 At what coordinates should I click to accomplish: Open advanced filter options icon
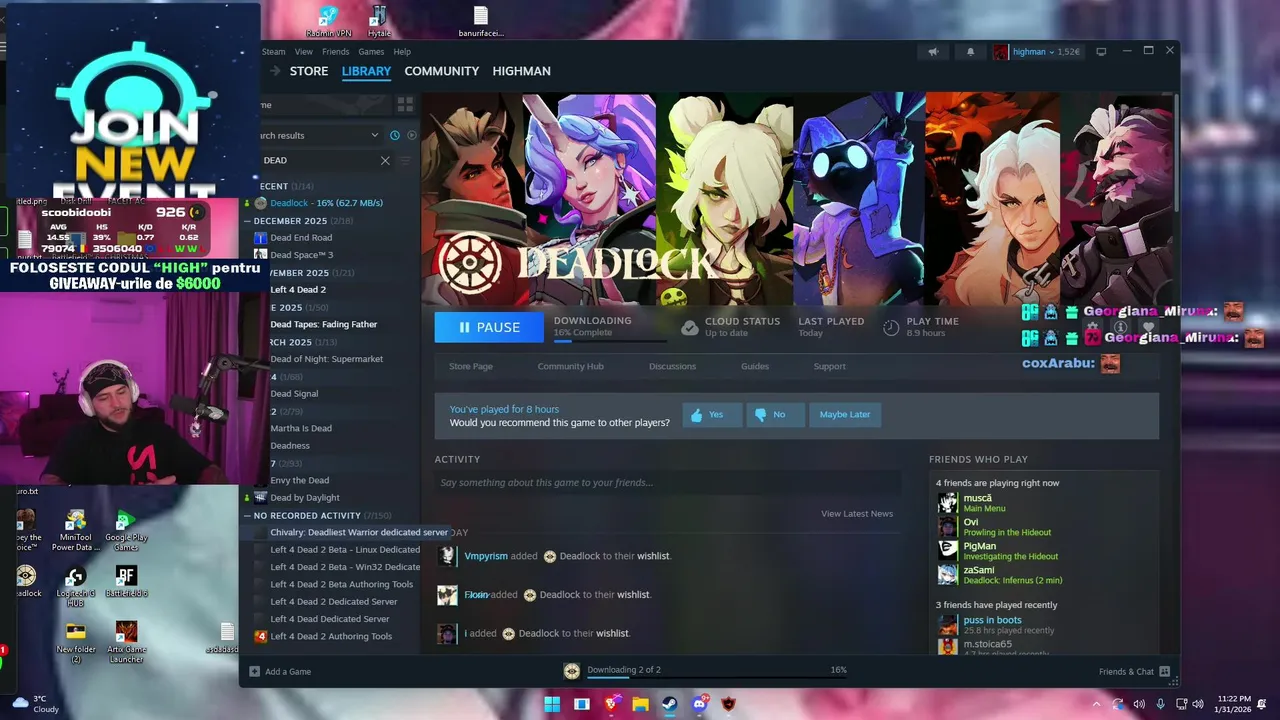405,160
